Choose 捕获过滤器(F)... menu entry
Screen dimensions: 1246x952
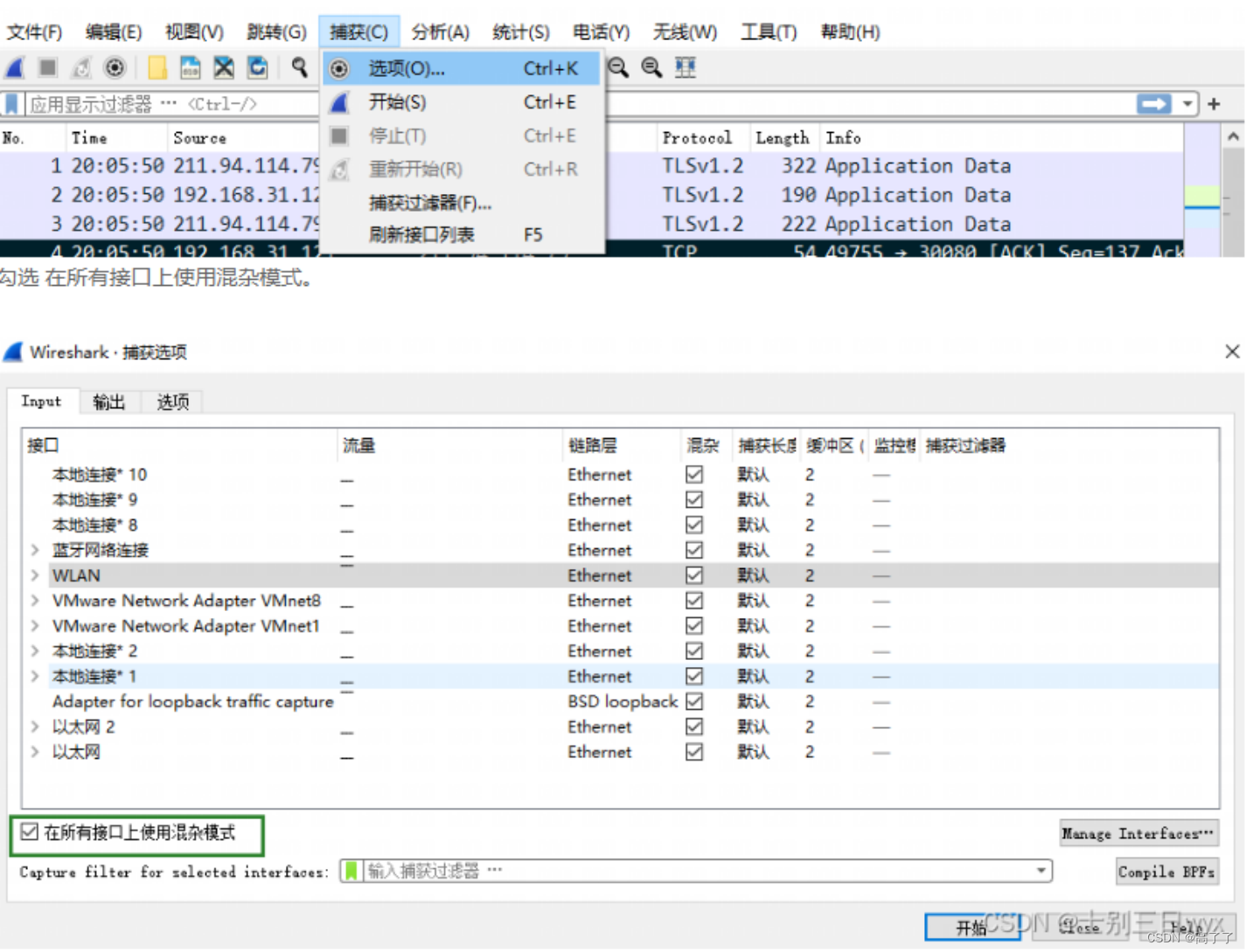tap(462, 203)
